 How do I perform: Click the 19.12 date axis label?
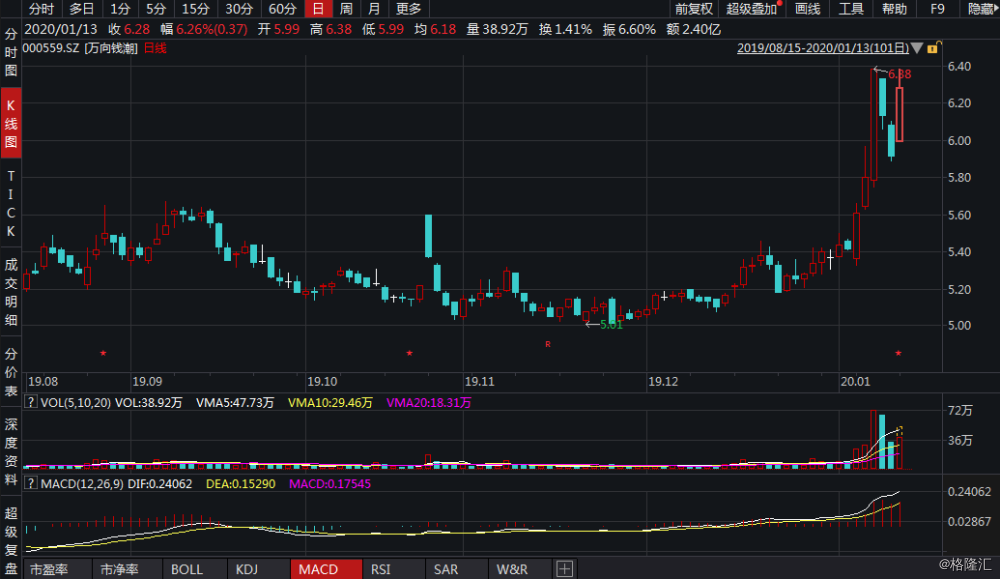[663, 381]
